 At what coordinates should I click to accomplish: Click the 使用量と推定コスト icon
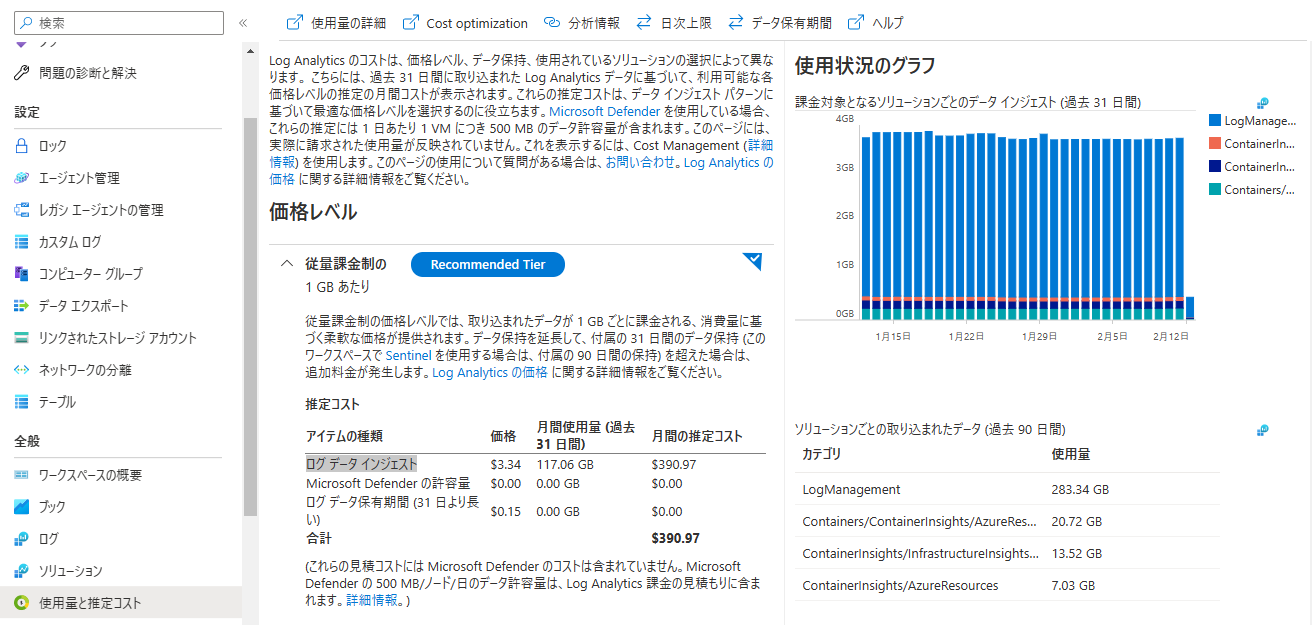tap(22, 603)
